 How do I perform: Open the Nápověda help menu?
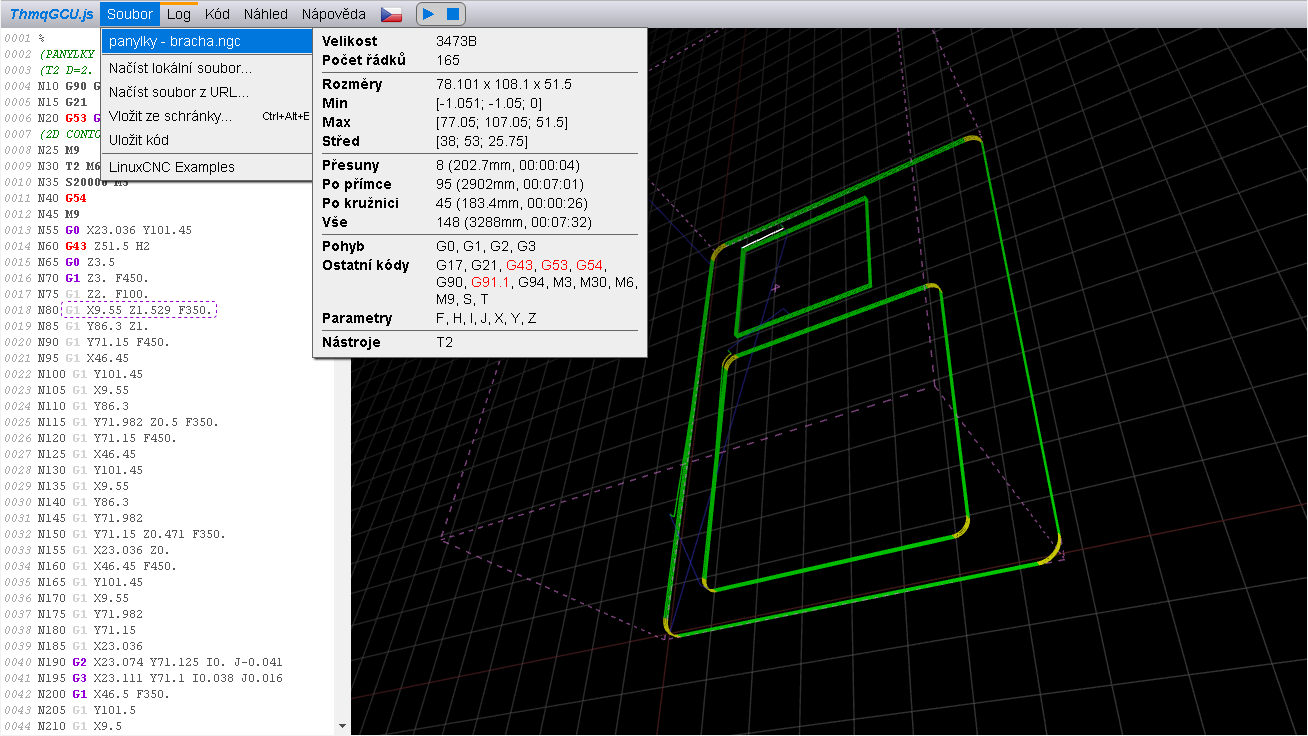coord(335,14)
